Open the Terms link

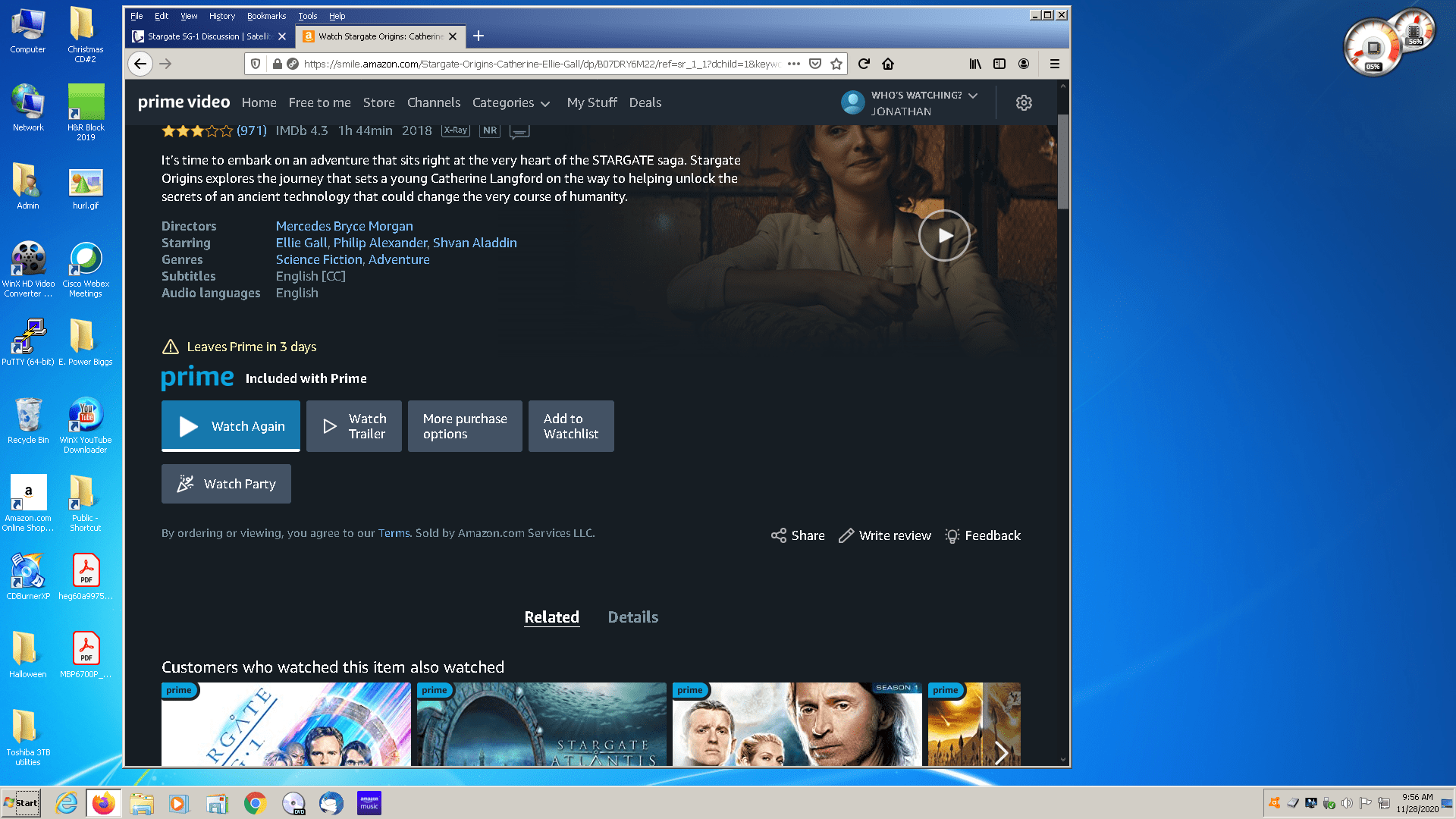click(x=394, y=533)
